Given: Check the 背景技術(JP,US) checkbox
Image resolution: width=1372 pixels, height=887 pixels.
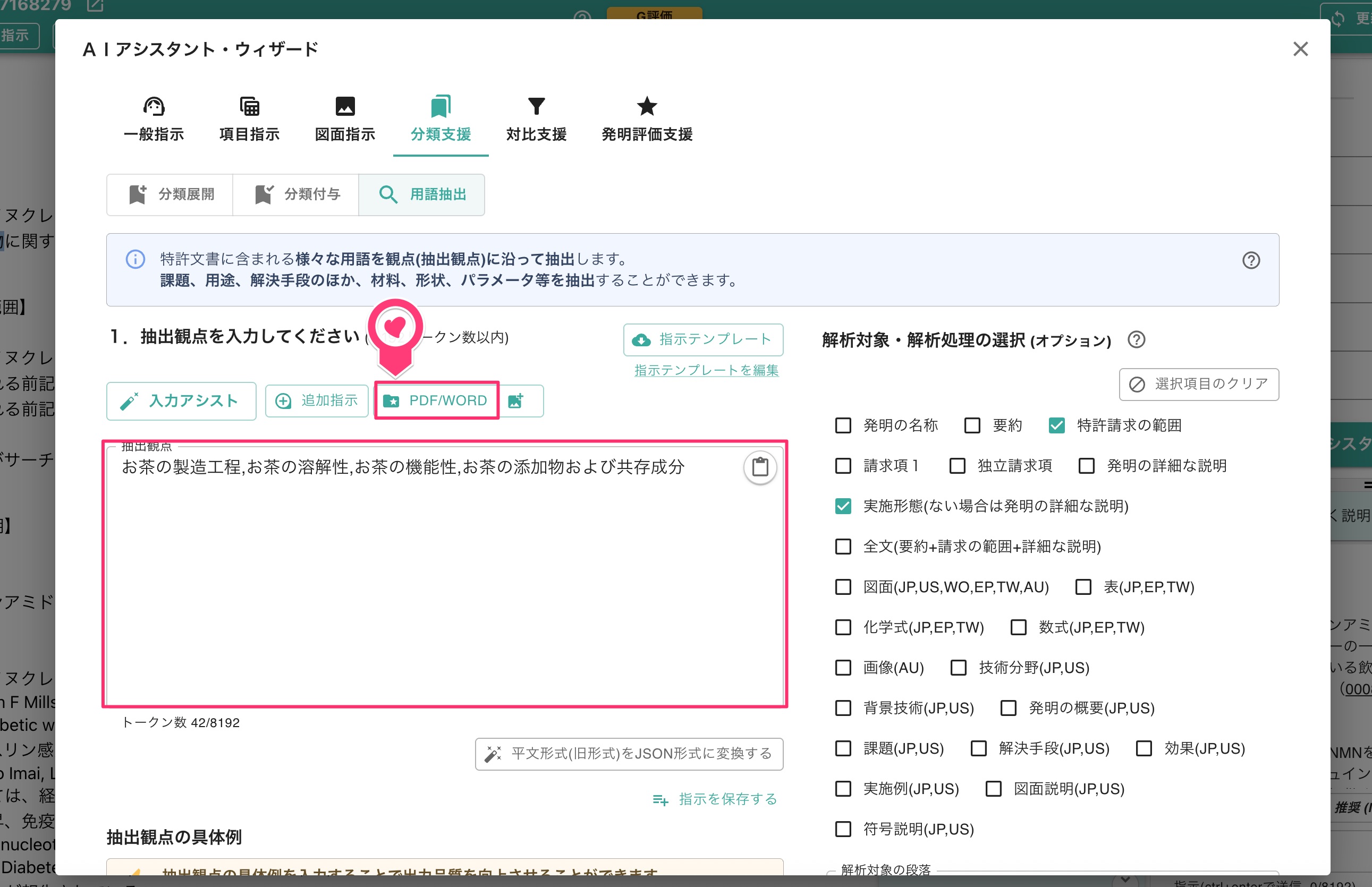Looking at the screenshot, I should (x=843, y=708).
